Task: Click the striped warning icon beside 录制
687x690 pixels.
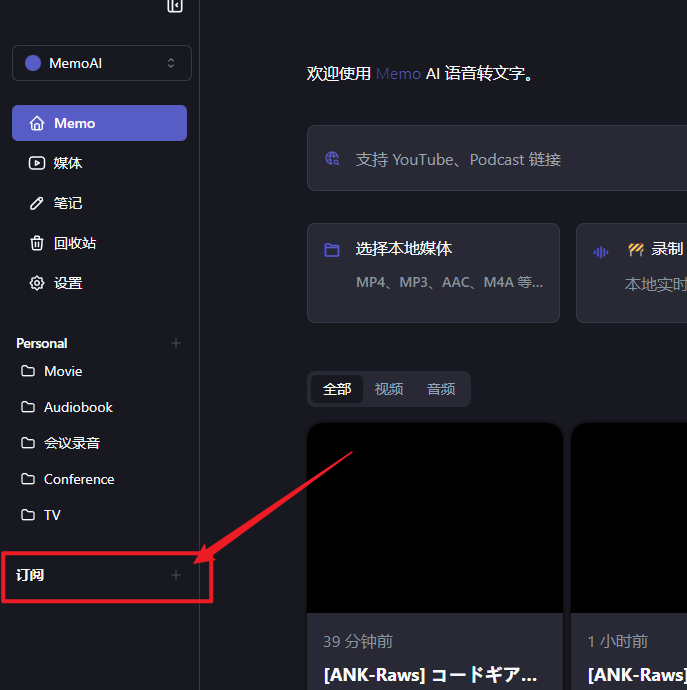Action: point(636,250)
